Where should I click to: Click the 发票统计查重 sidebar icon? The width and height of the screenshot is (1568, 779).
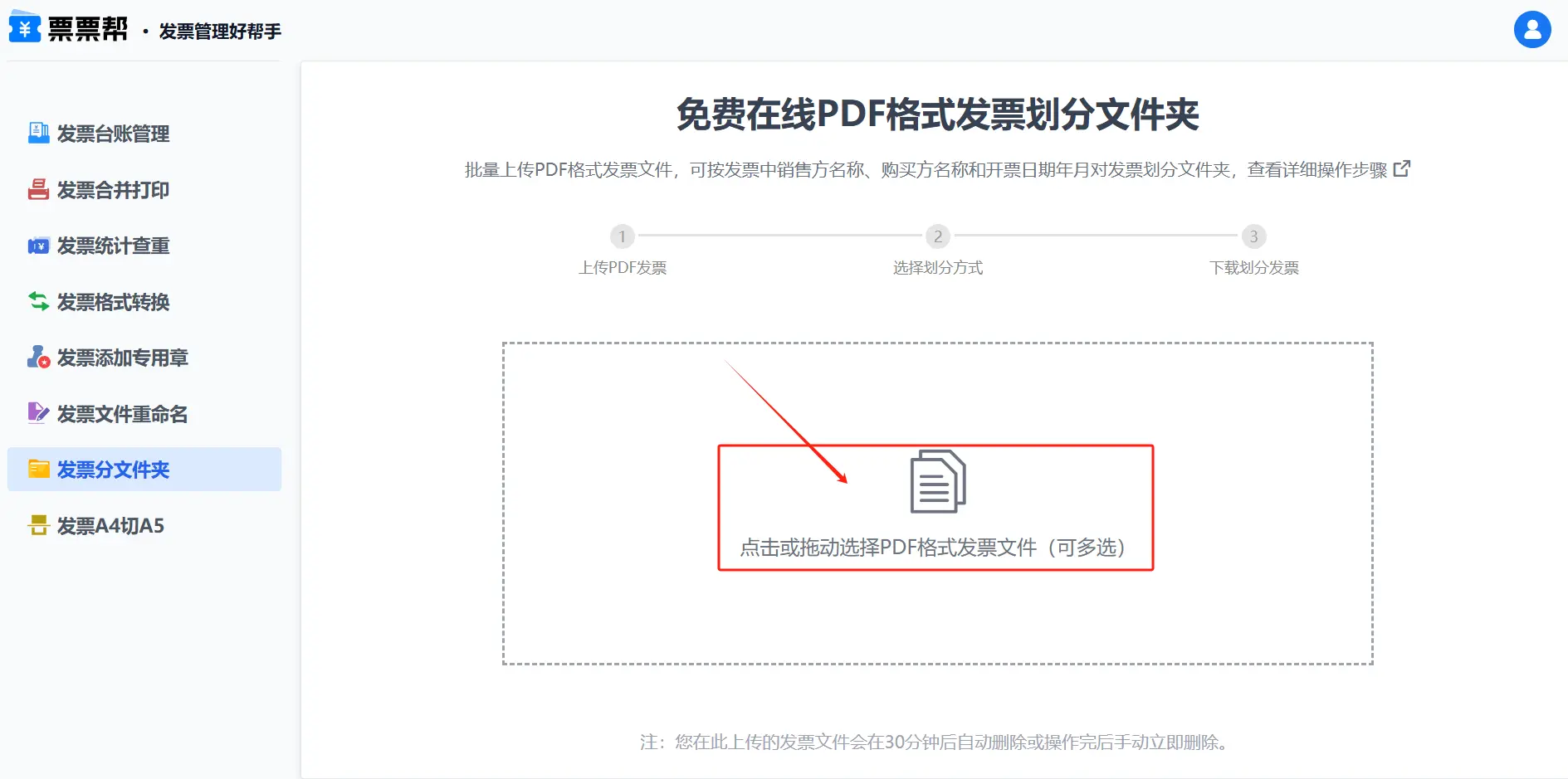38,246
